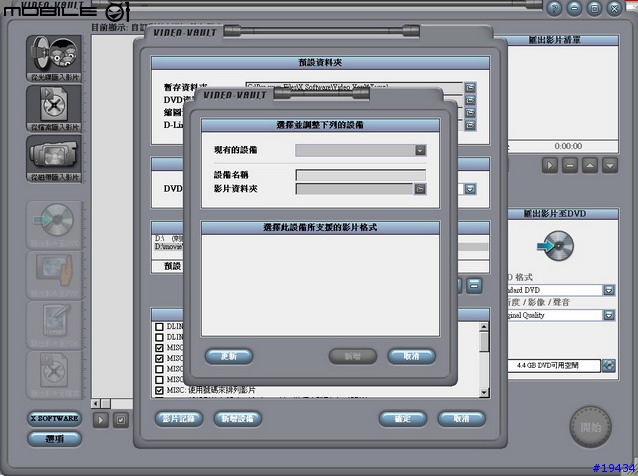Image resolution: width=638 pixels, height=476 pixels.
Task: Click the import from disc icon
Action: 54,58
